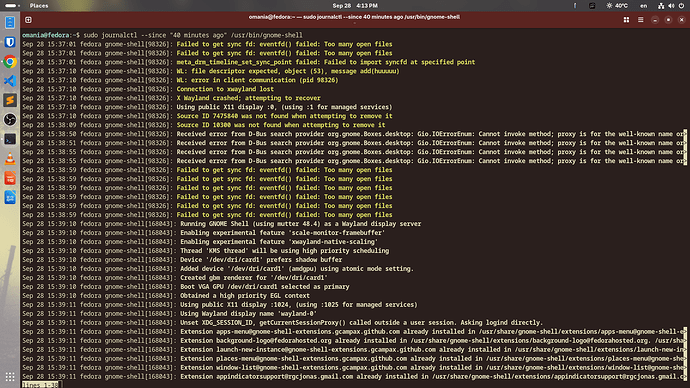Launch Google Chrome from the dock
This screenshot has height=388, width=690.
(x=10, y=62)
